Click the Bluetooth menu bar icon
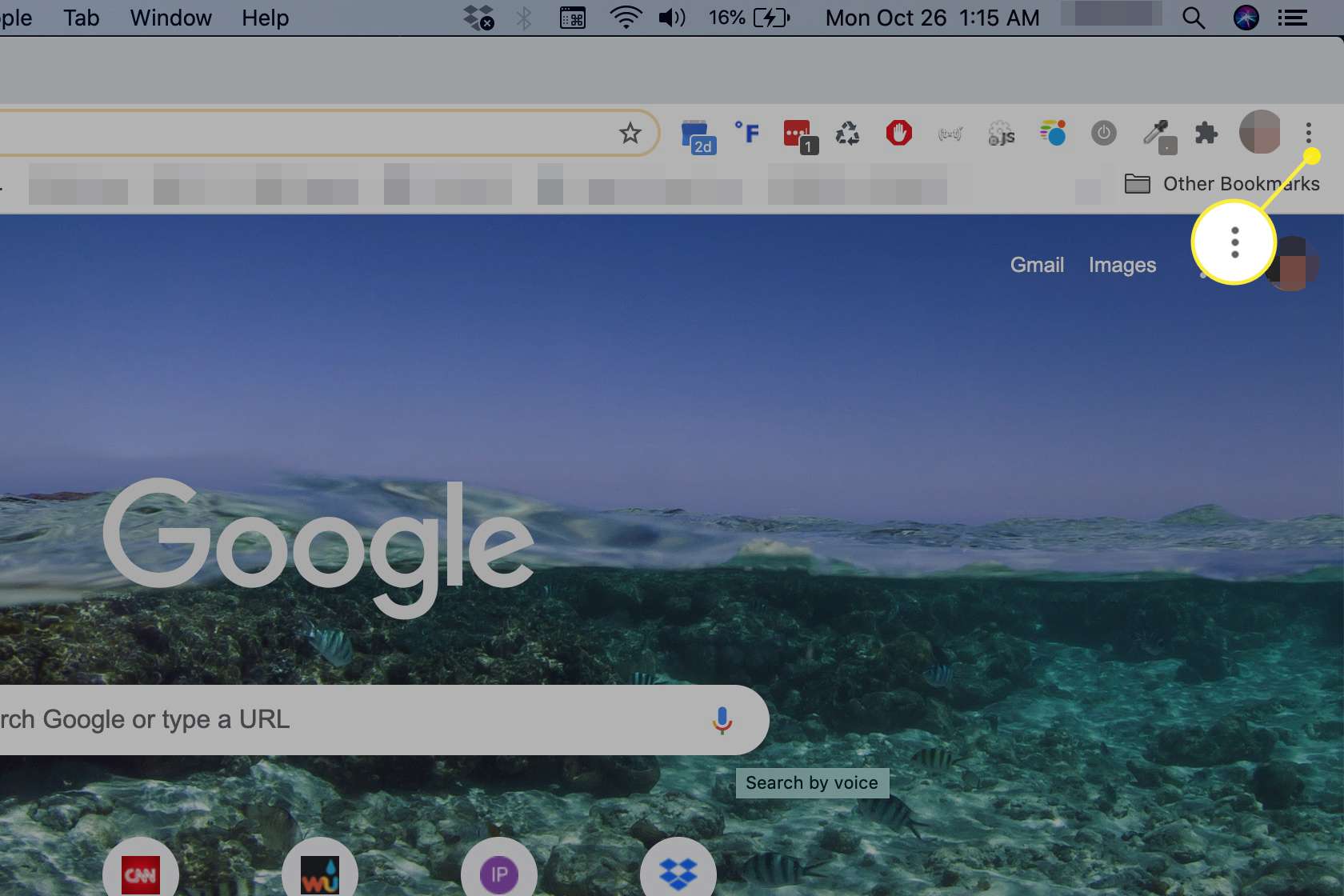The width and height of the screenshot is (1344, 896). tap(524, 18)
